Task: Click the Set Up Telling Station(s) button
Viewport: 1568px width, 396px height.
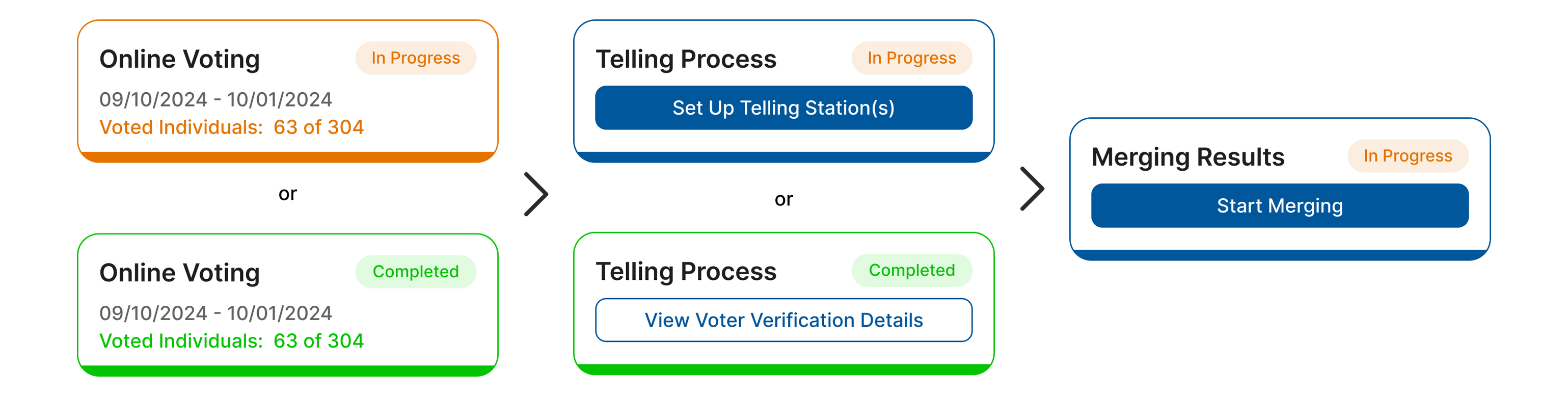Action: (x=783, y=108)
